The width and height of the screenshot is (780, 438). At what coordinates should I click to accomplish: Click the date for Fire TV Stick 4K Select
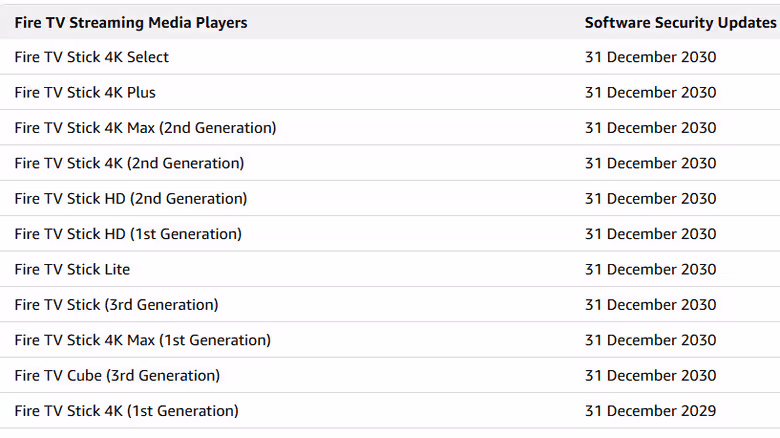click(x=651, y=57)
